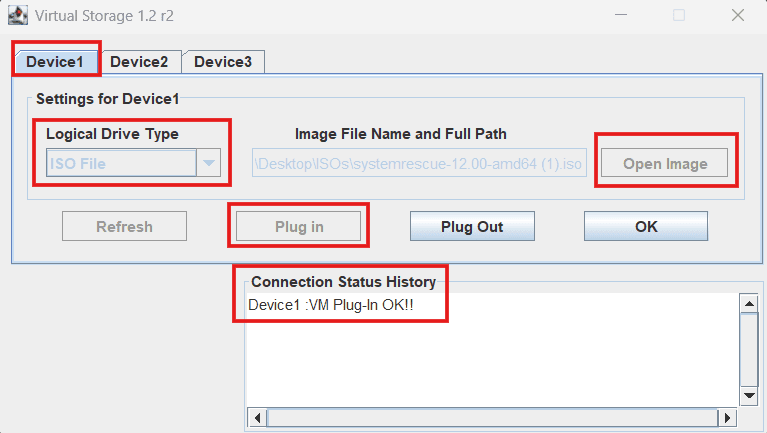Viewport: 767px width, 433px height.
Task: Open the Logical Drive Type combo box
Action: click(121, 164)
